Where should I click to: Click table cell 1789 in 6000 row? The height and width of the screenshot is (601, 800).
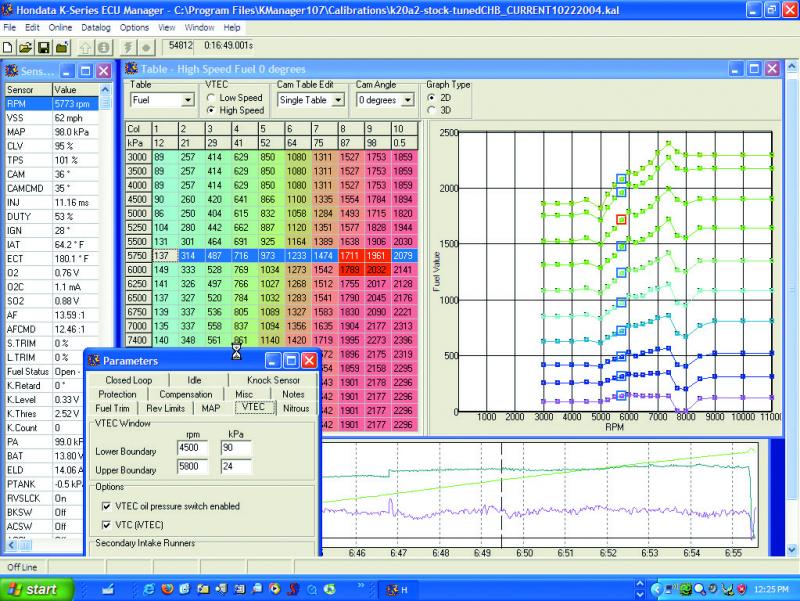click(350, 270)
